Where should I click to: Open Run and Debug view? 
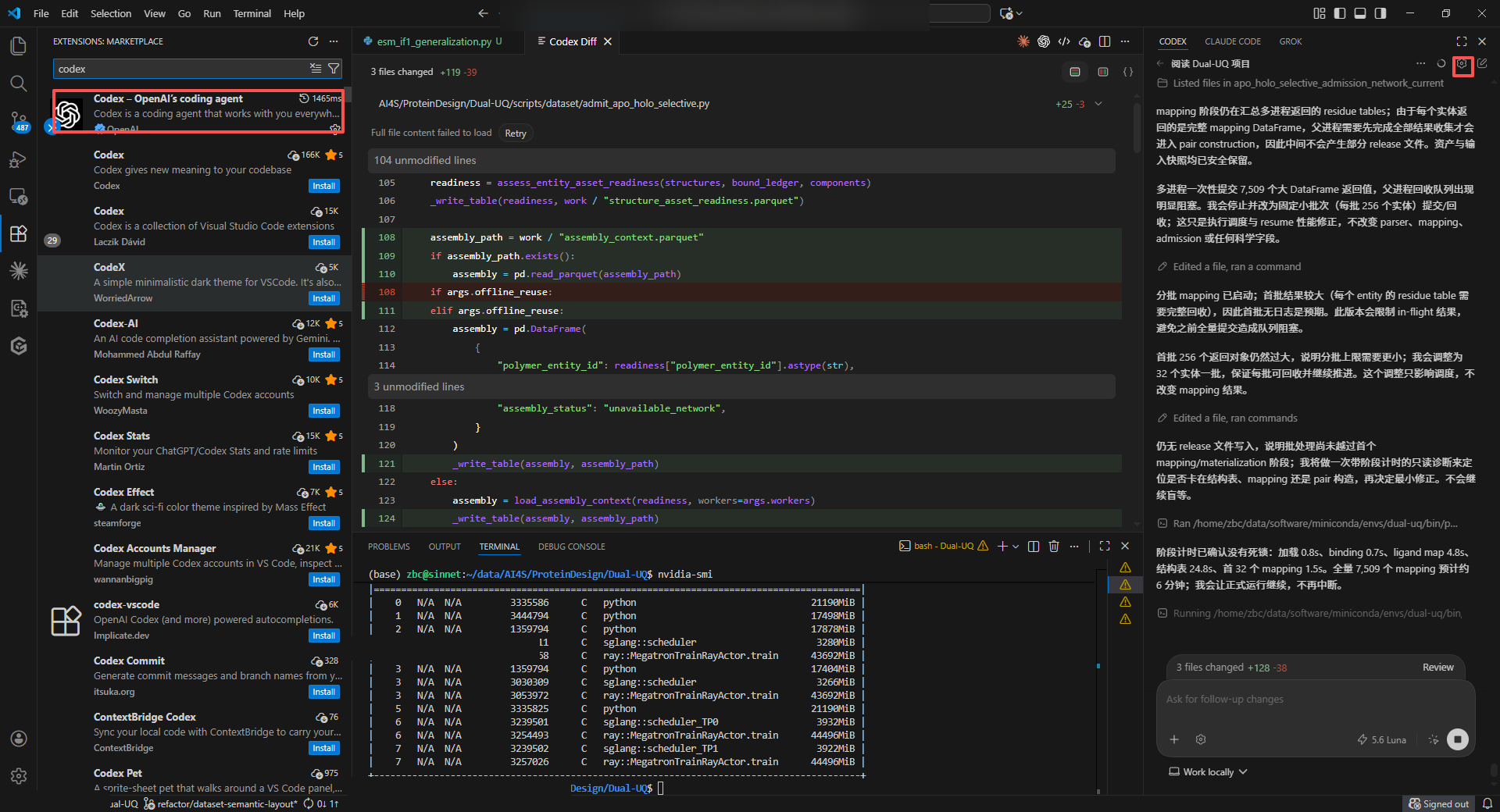19,159
